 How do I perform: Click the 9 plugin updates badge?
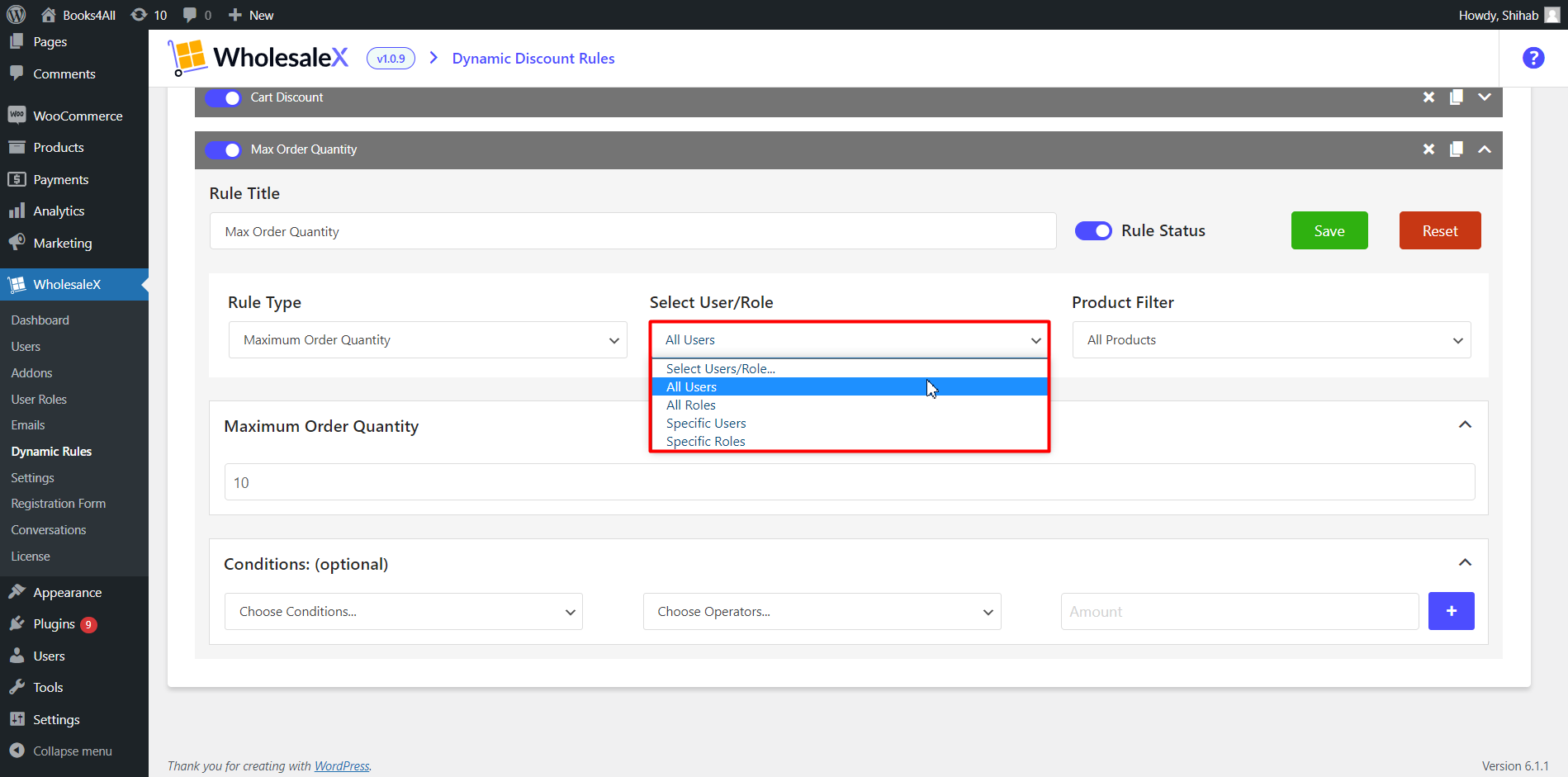(x=88, y=625)
